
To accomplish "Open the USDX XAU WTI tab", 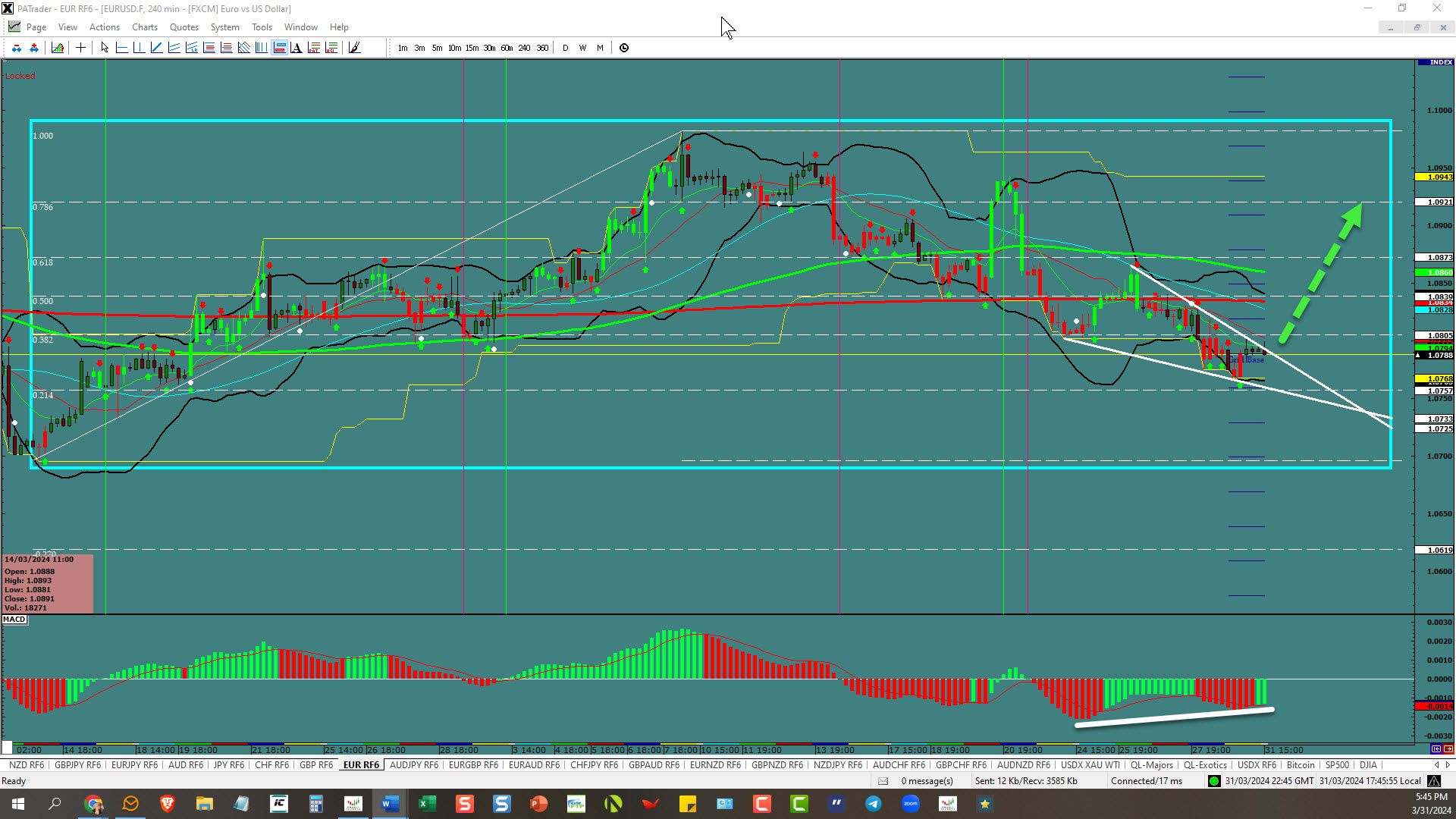I will [1090, 765].
